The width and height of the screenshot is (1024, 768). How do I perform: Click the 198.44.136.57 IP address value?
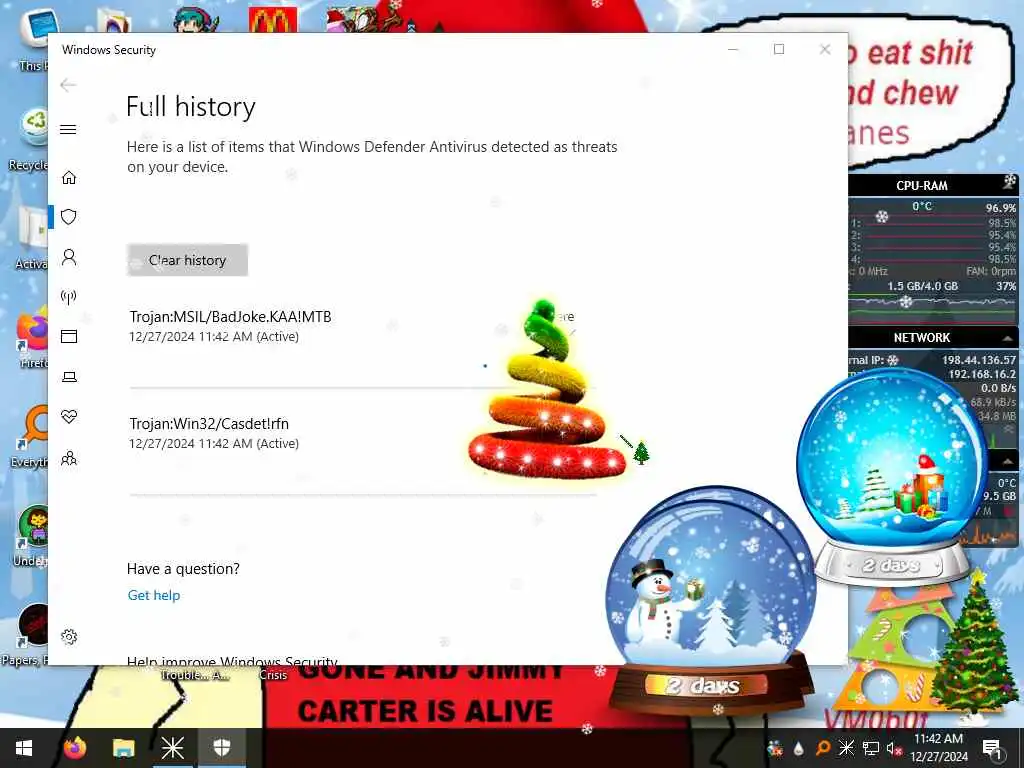click(x=978, y=360)
